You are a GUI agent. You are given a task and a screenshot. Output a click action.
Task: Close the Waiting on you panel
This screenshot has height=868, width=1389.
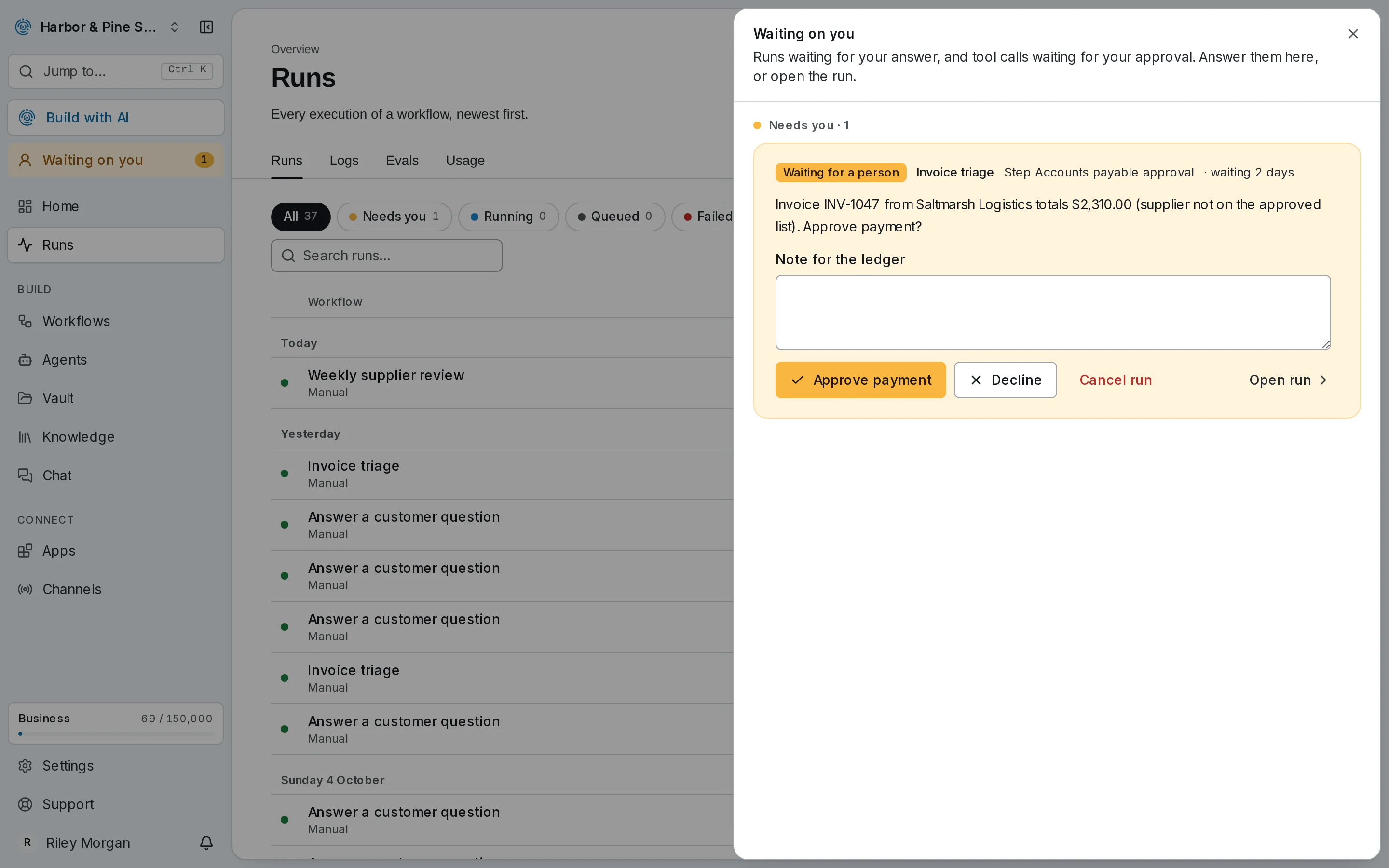pyautogui.click(x=1353, y=34)
